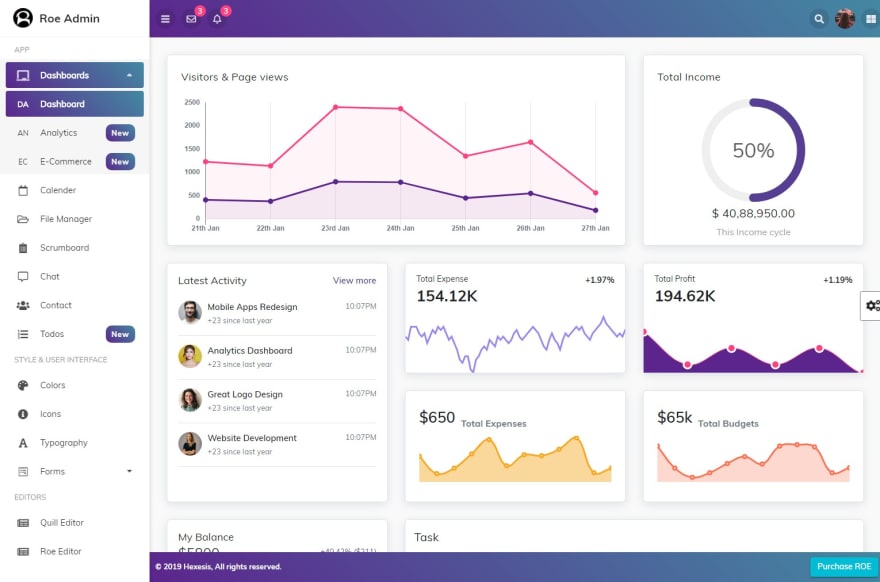Click View more in Latest Activity
The width and height of the screenshot is (880, 582).
click(354, 281)
